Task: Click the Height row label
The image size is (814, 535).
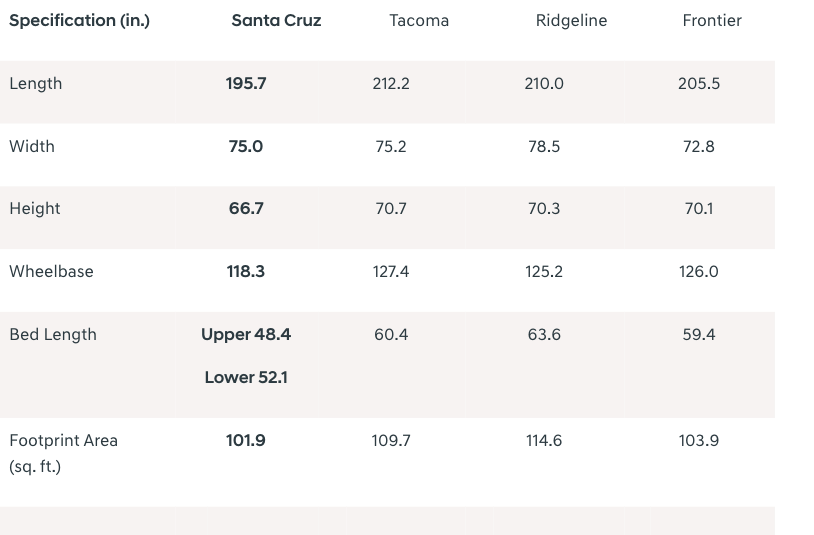Action: [x=35, y=208]
